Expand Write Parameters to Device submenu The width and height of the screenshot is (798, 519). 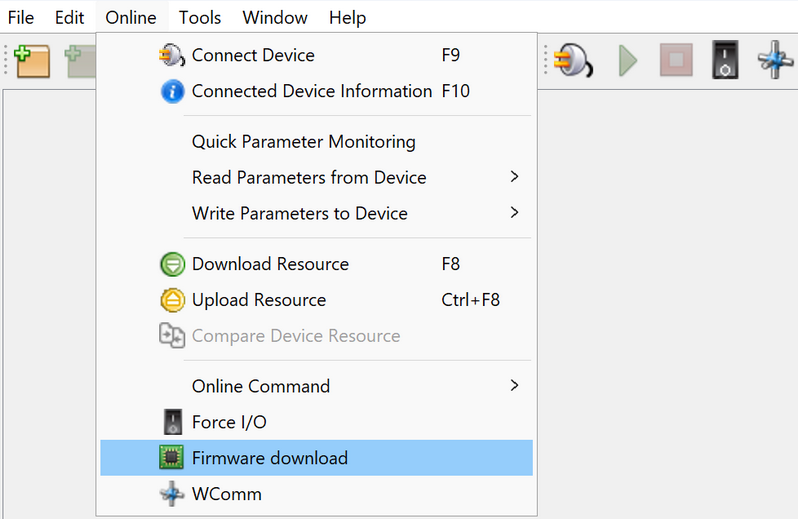(x=514, y=213)
